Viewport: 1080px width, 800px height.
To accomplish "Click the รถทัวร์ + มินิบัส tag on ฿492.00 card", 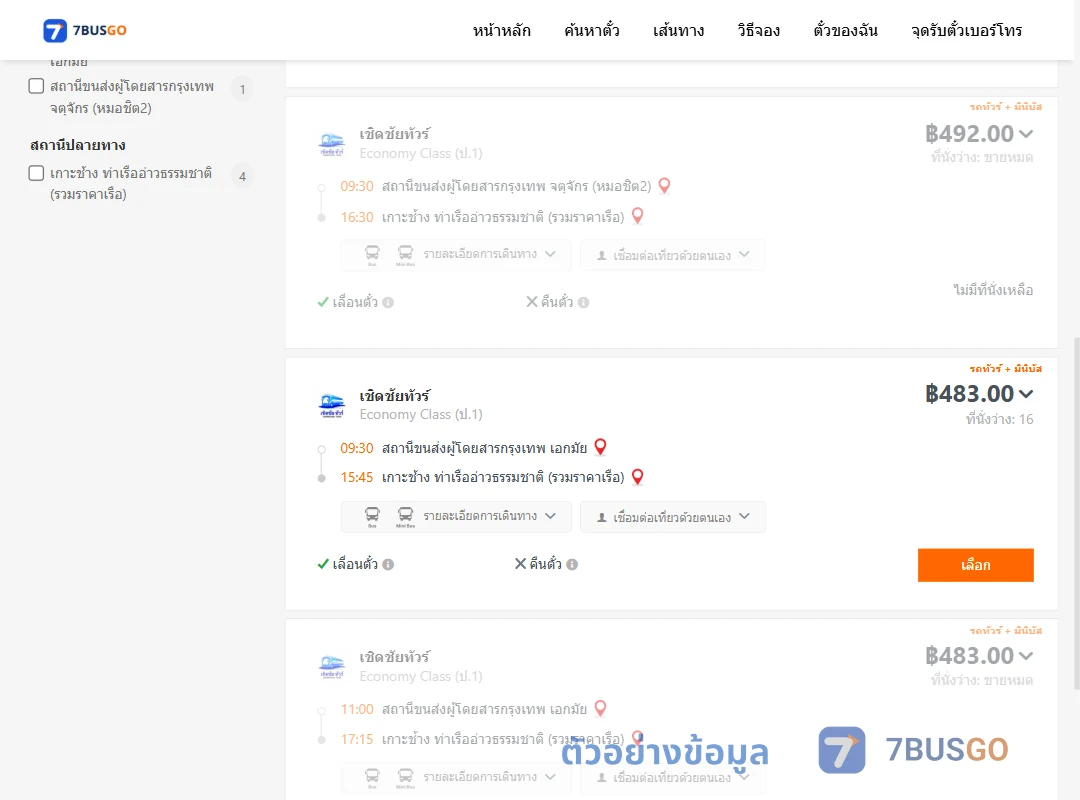I will (x=1006, y=107).
